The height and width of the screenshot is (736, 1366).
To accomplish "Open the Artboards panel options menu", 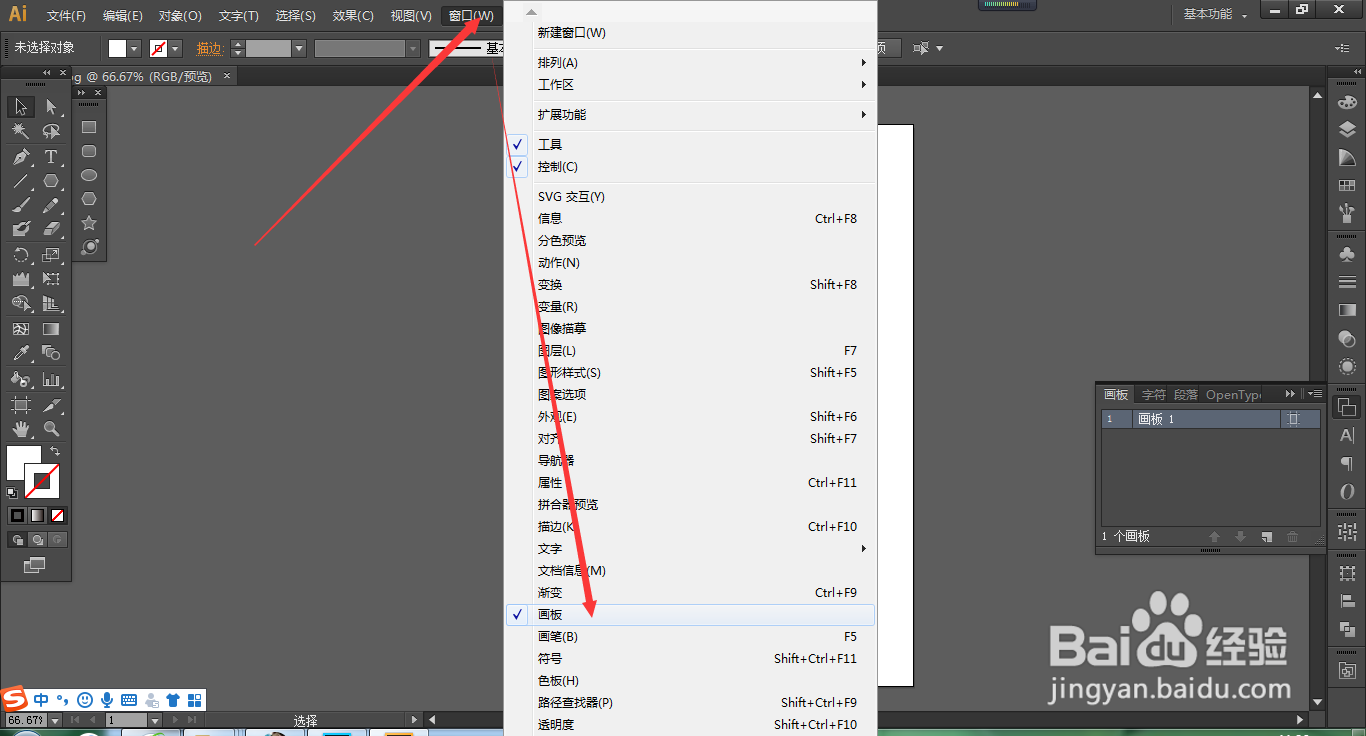I will click(x=1314, y=395).
